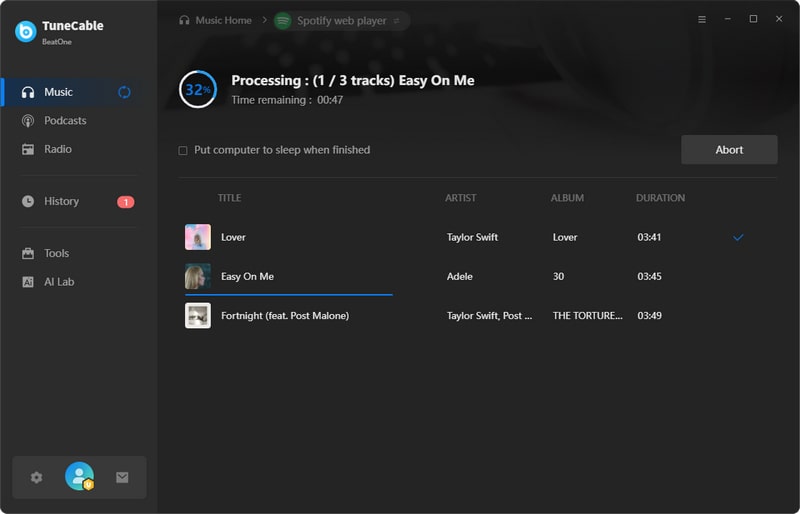Viewport: 800px width, 514px height.
Task: Click the AI icon next to AI Lab
Action: coord(28,282)
